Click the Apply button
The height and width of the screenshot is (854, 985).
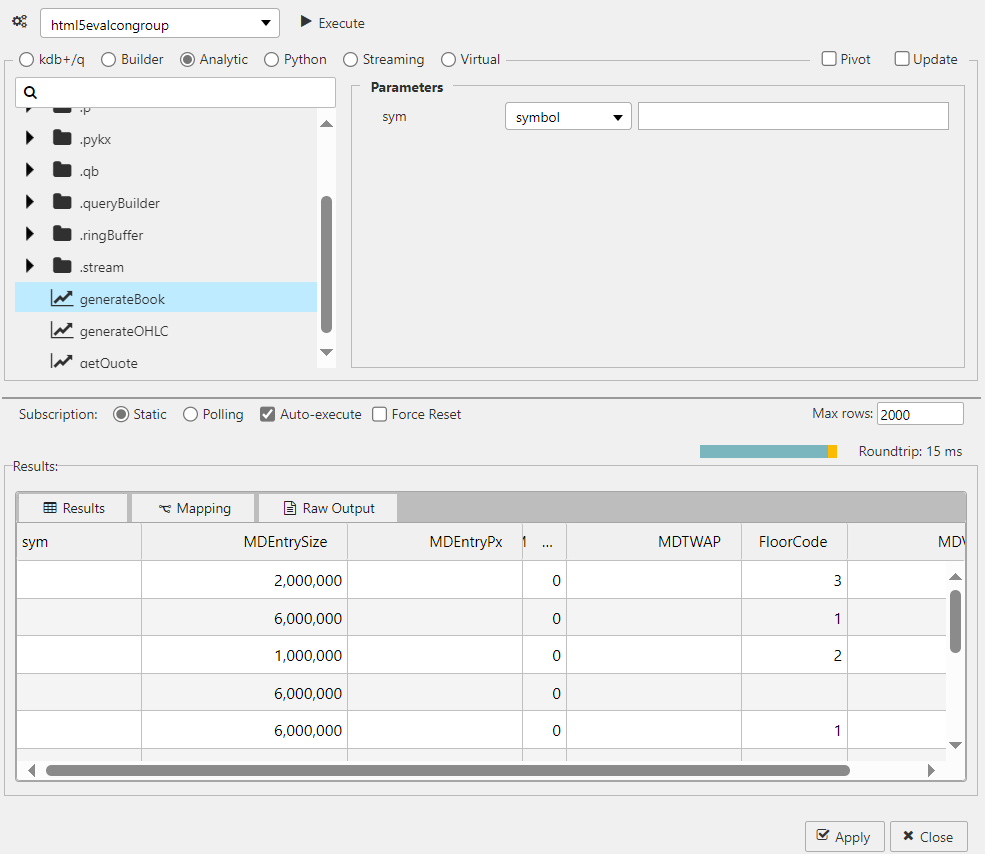pos(844,836)
